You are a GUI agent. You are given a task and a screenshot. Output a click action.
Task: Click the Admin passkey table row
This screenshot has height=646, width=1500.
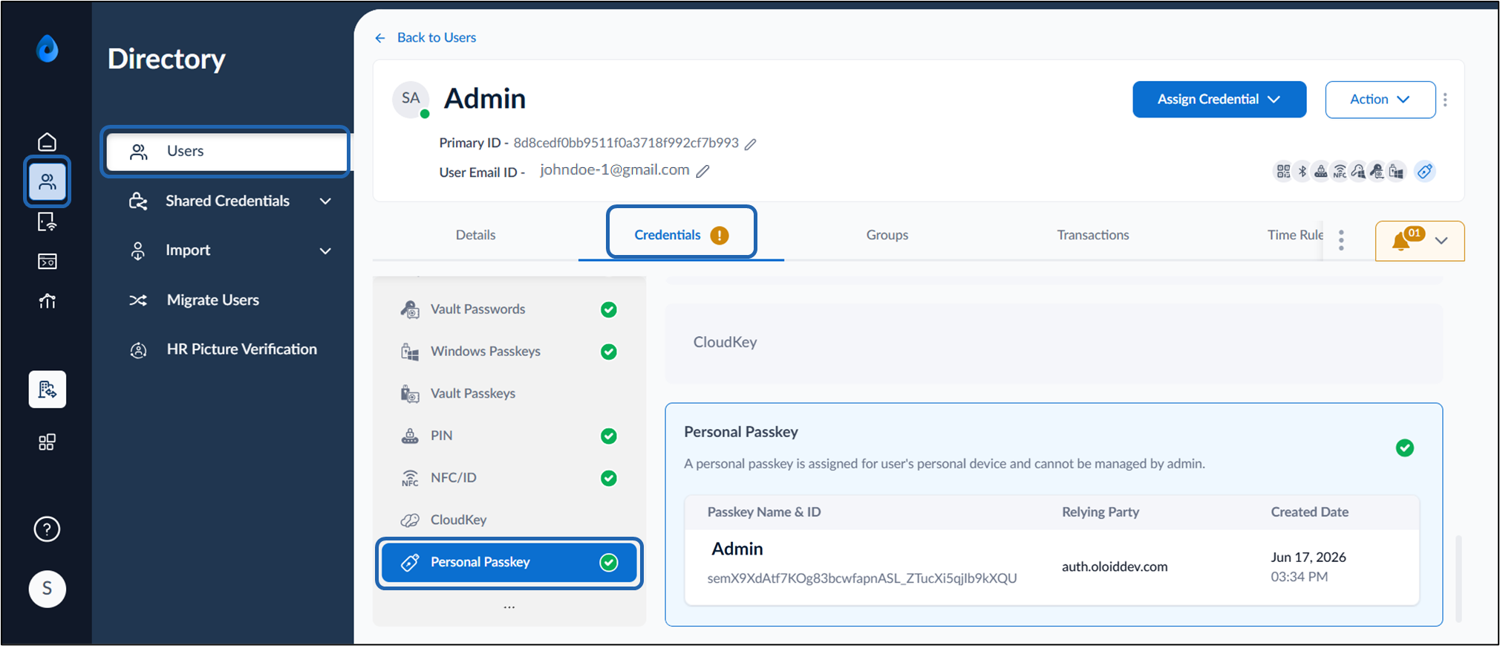coord(1052,566)
